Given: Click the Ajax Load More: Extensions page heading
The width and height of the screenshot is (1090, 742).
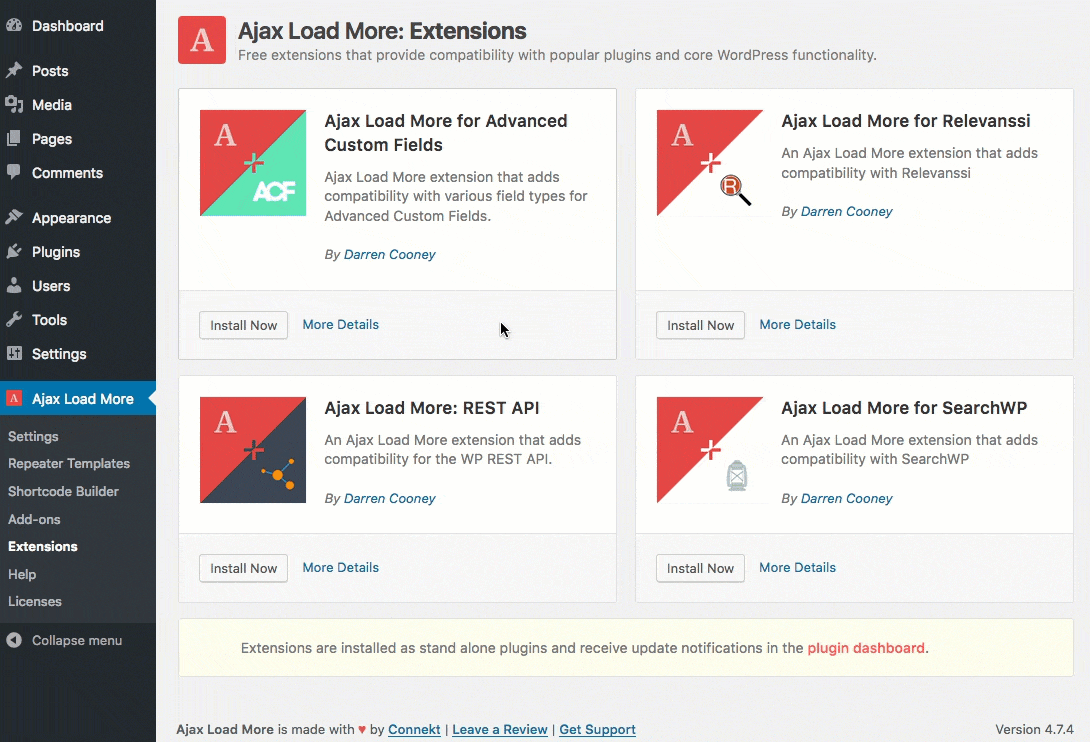Looking at the screenshot, I should coord(382,31).
